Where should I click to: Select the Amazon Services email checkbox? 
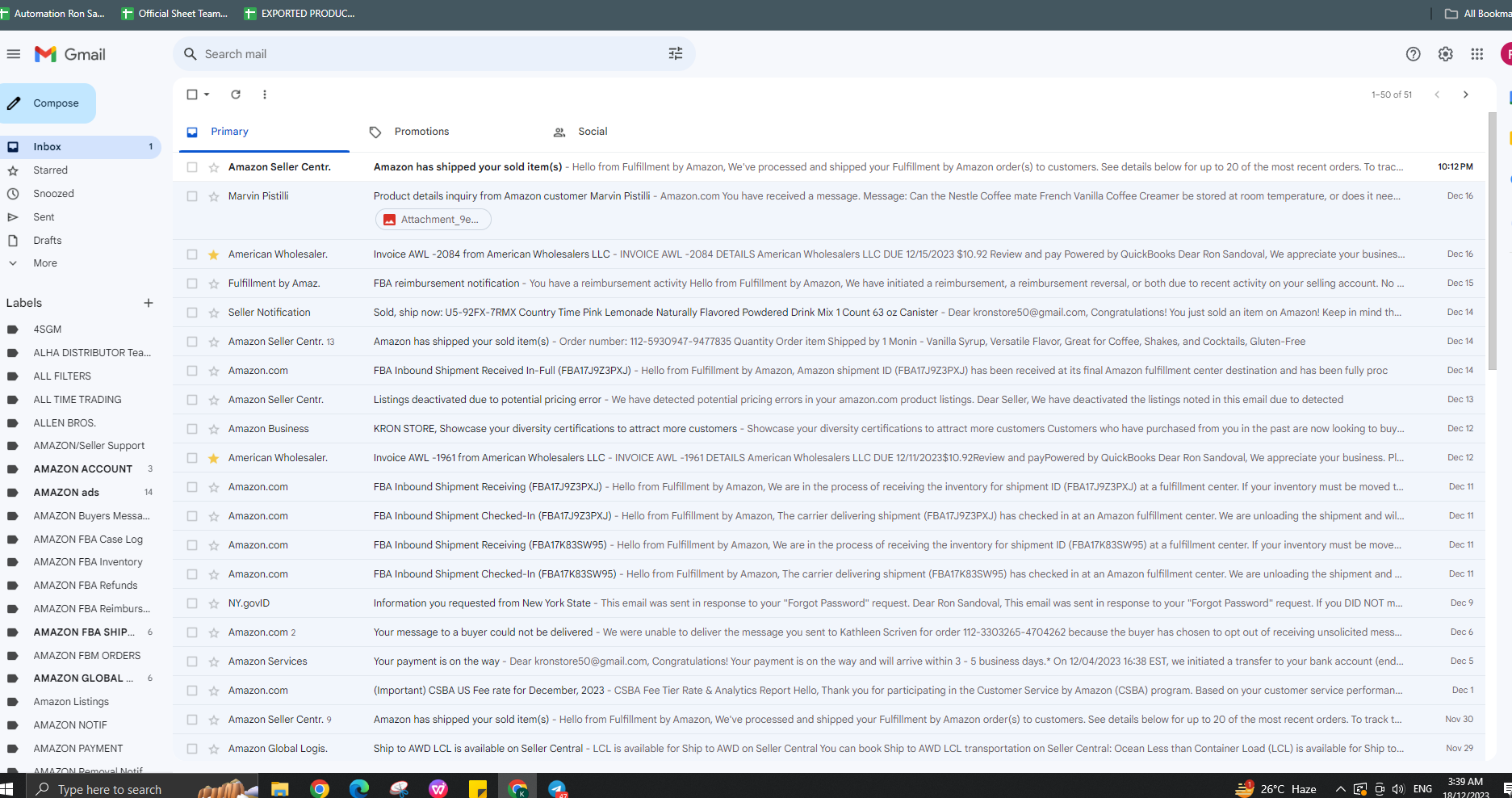pyautogui.click(x=192, y=661)
